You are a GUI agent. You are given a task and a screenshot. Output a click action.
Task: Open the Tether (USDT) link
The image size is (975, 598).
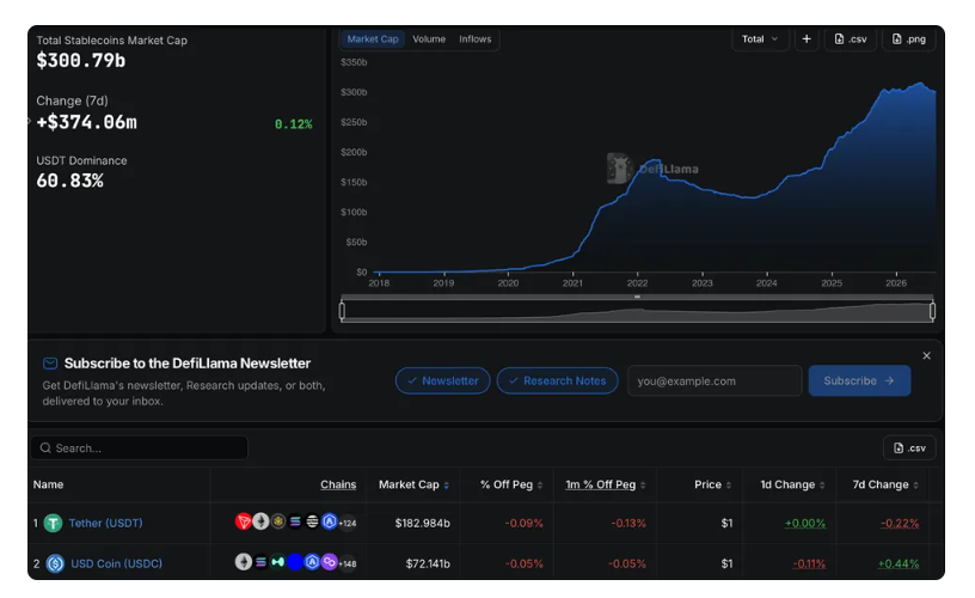pos(106,523)
